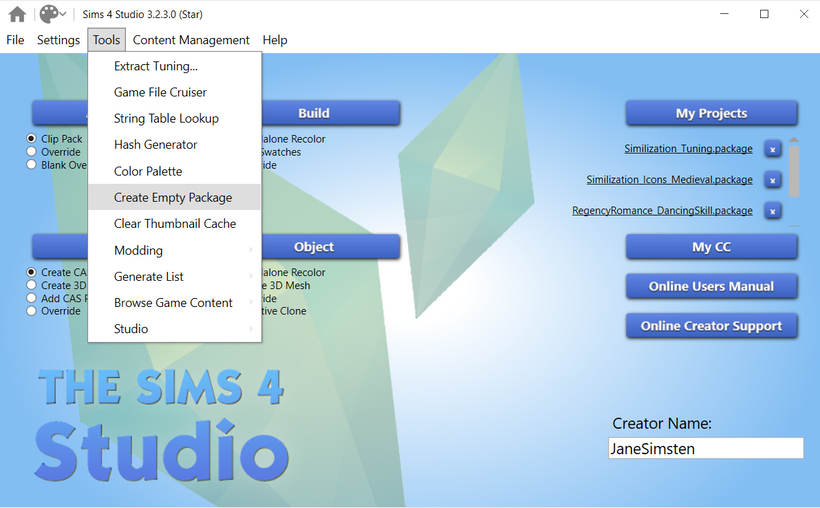Open the Similization_Tuning.package project link
Viewport: 820px width, 508px height.
tap(688, 149)
